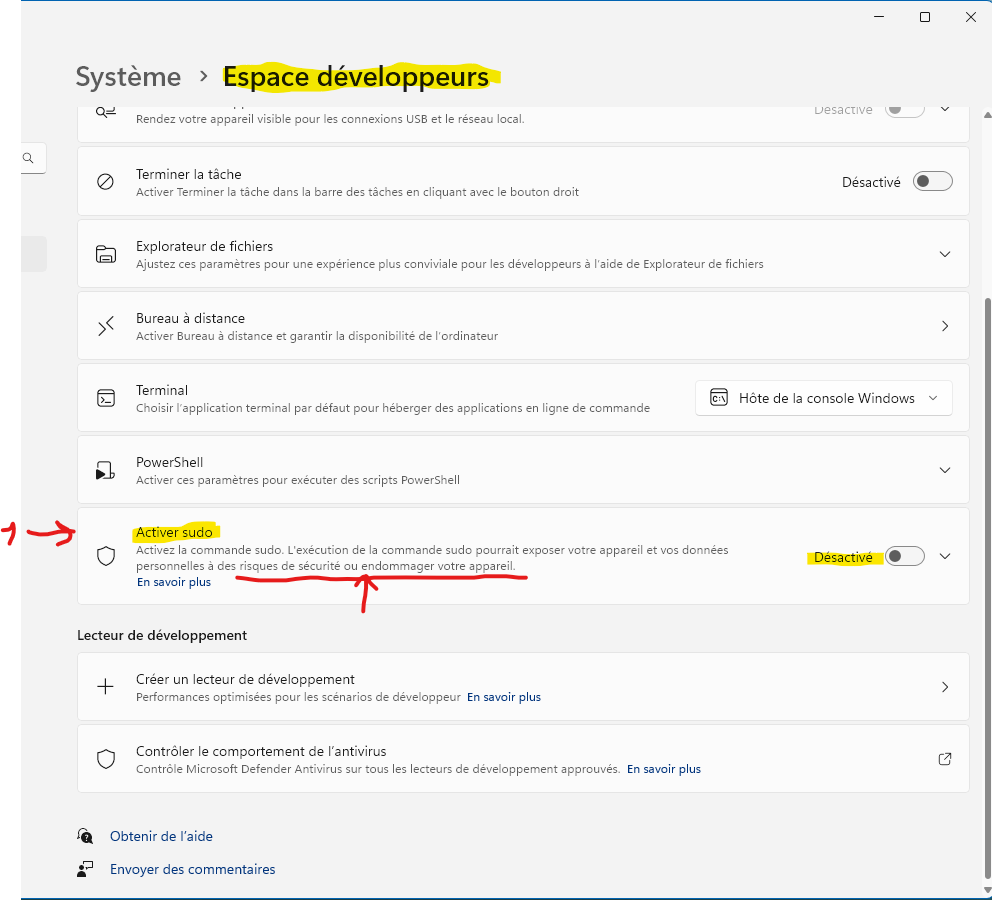Click the Bureau à distance arrows icon
This screenshot has height=900, width=992.
(106, 326)
